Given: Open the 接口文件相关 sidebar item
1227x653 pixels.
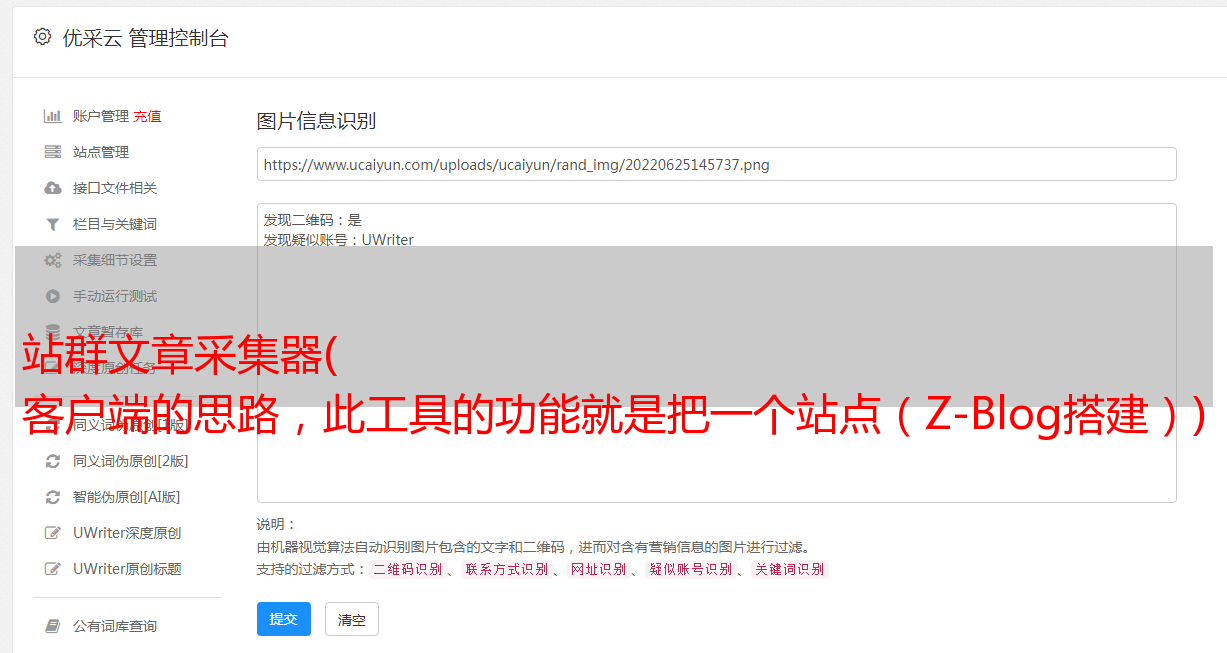Looking at the screenshot, I should click(x=115, y=188).
